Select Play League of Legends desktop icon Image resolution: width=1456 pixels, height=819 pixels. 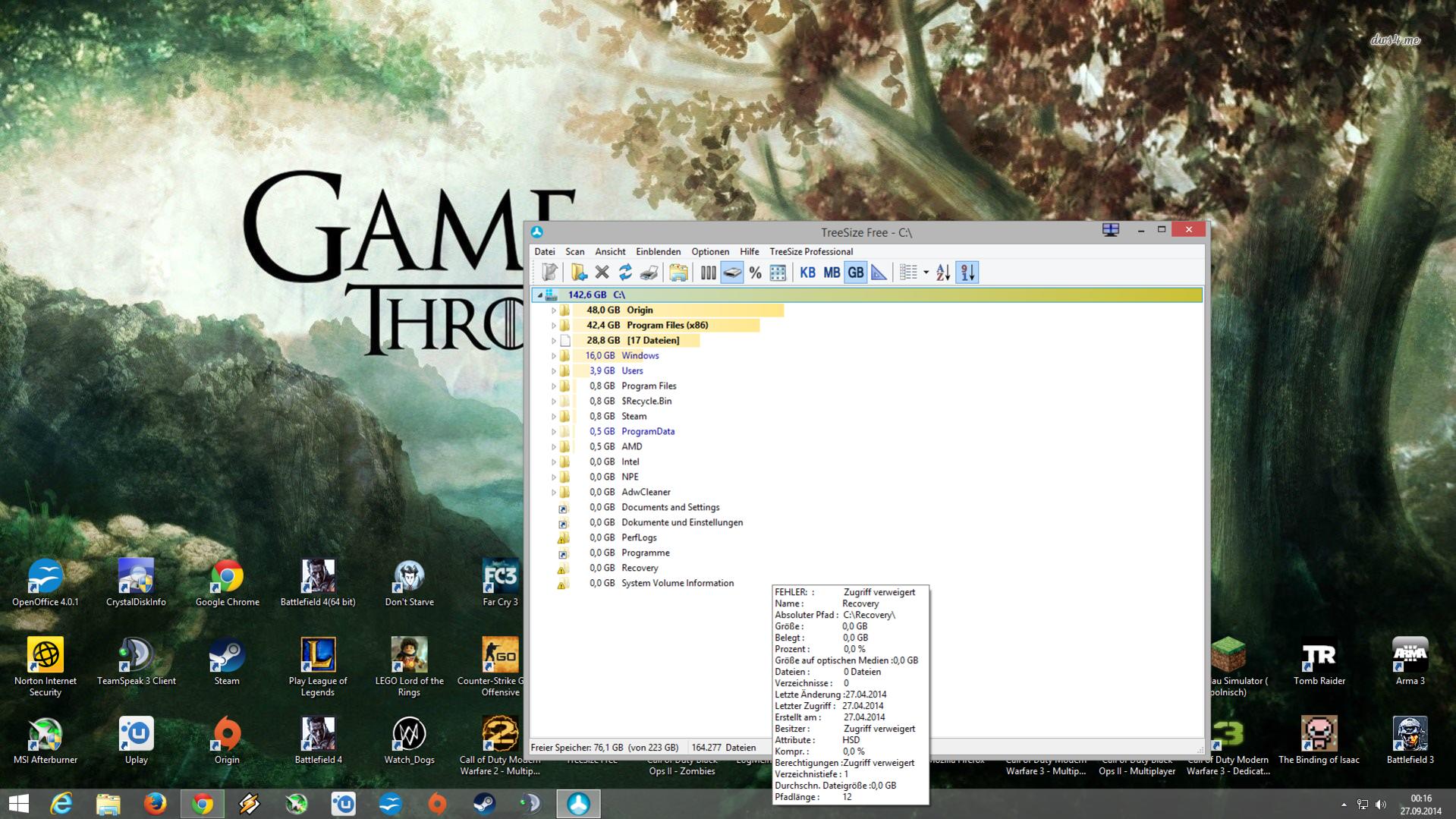(318, 667)
